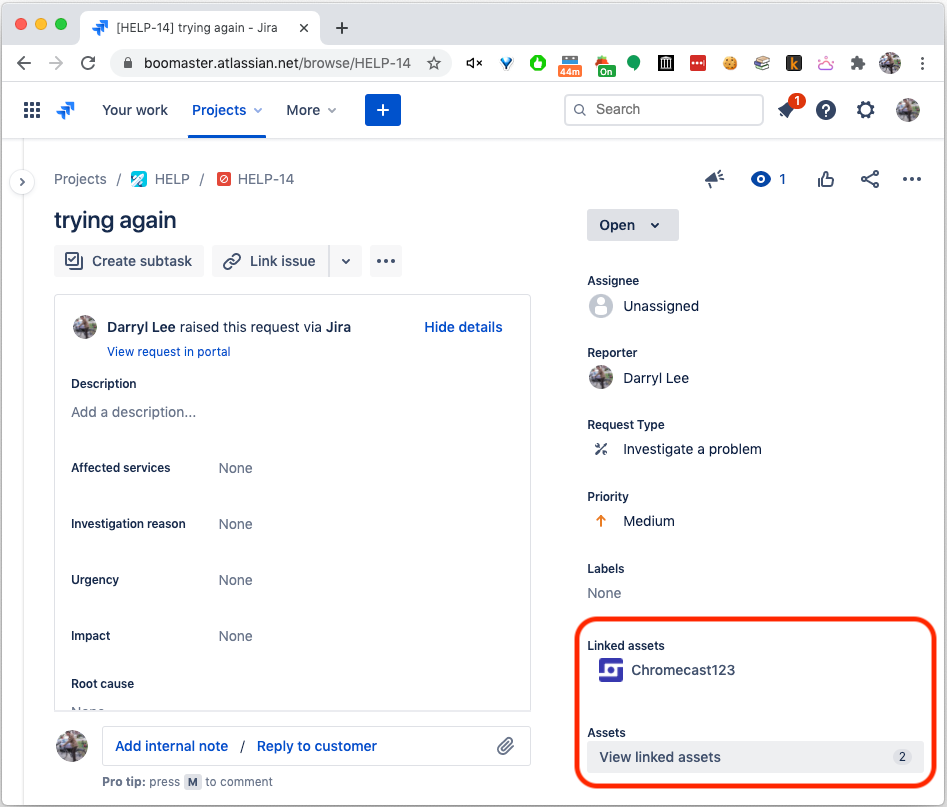The height and width of the screenshot is (807, 947).
Task: Click the issue title trying again
Action: click(115, 220)
